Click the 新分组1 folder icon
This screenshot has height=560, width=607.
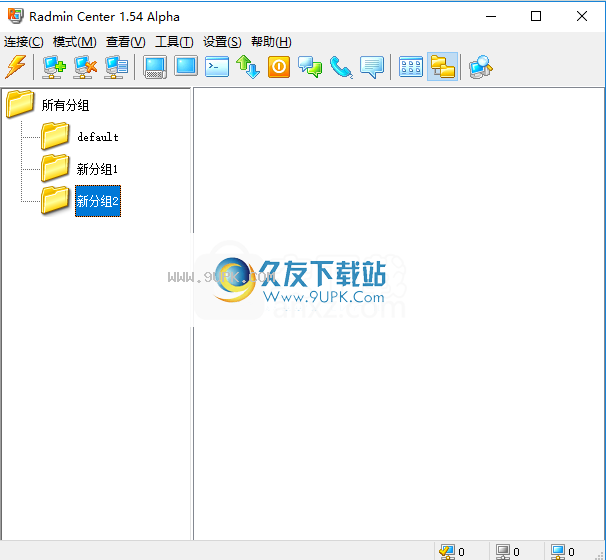[55, 168]
